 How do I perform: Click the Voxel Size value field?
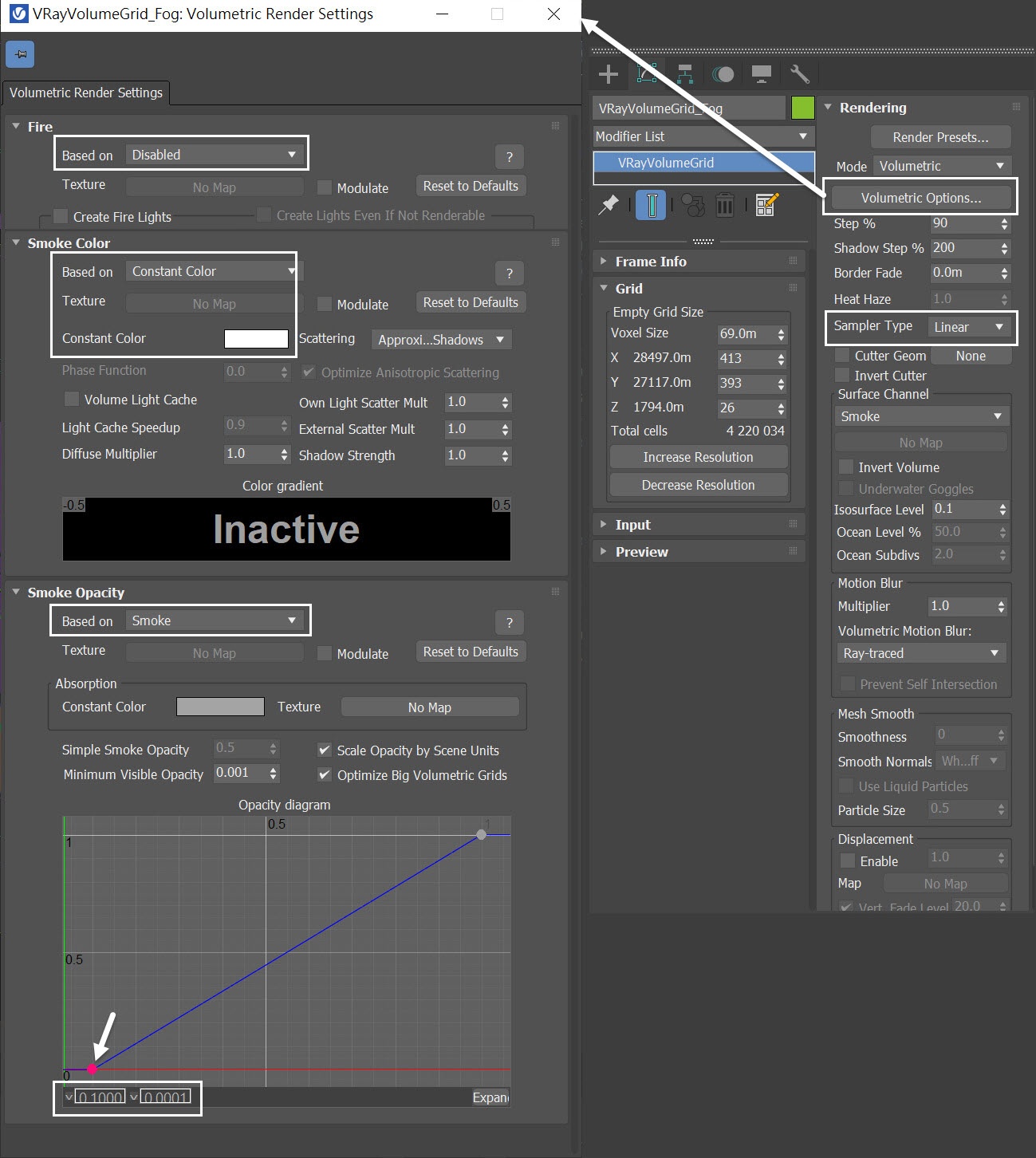tap(745, 334)
